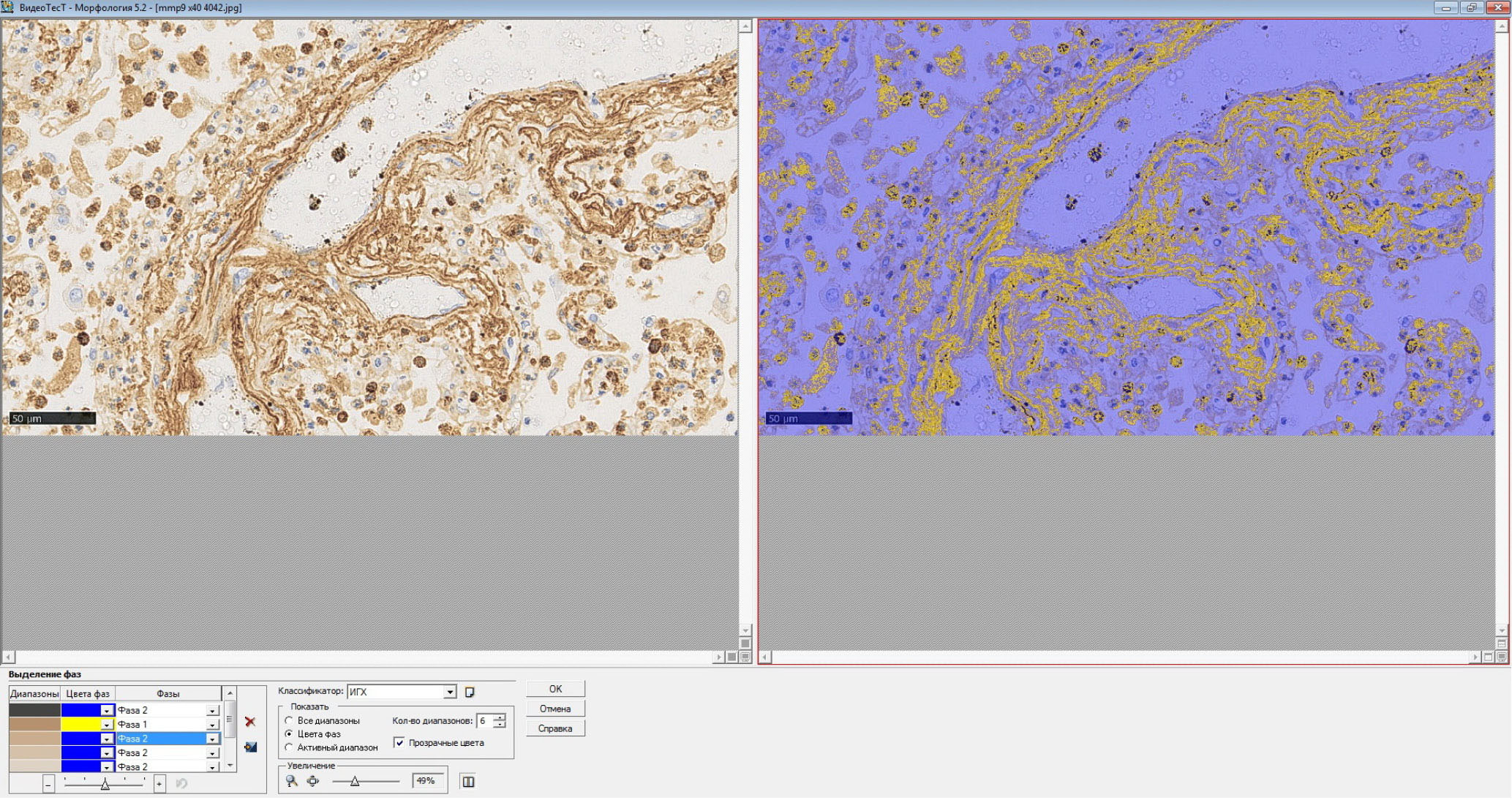Click the zoom slider handle in 'Увеличение'
Screen dimensions: 1512x800
coord(355,782)
